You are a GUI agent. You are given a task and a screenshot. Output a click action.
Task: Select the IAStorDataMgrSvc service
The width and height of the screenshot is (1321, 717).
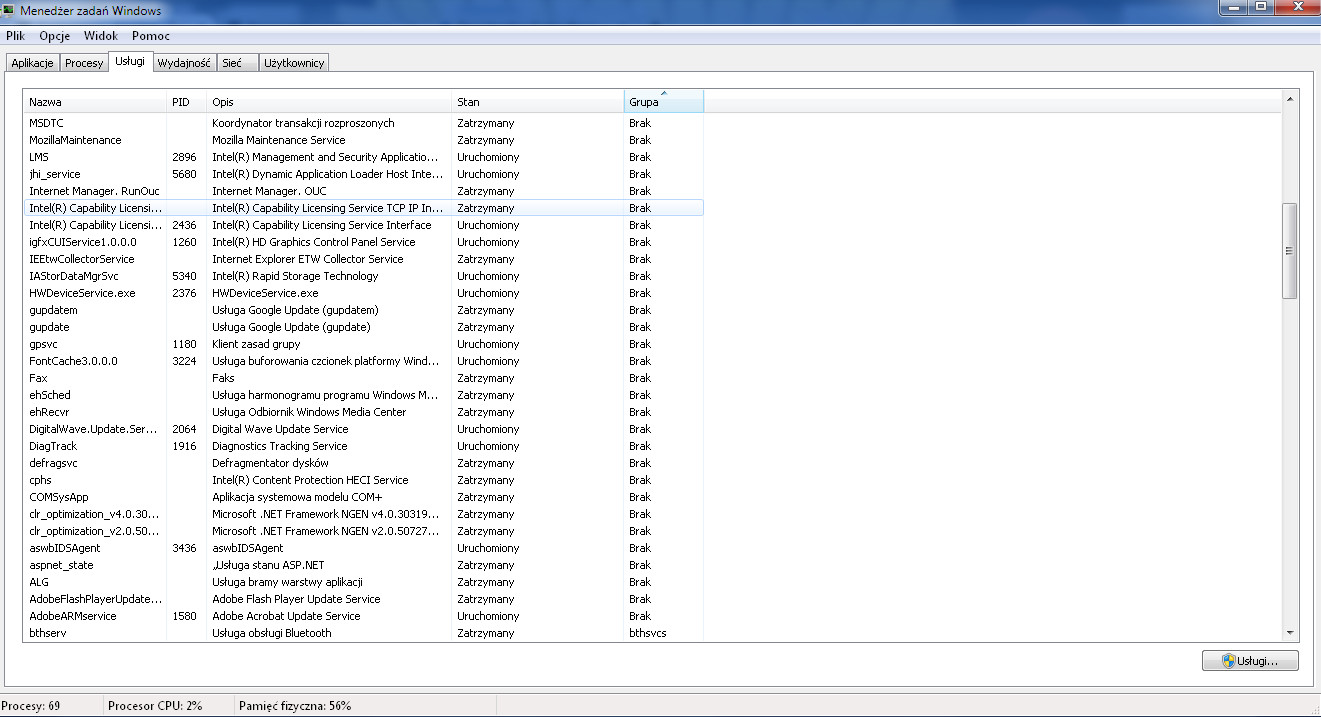tap(364, 276)
